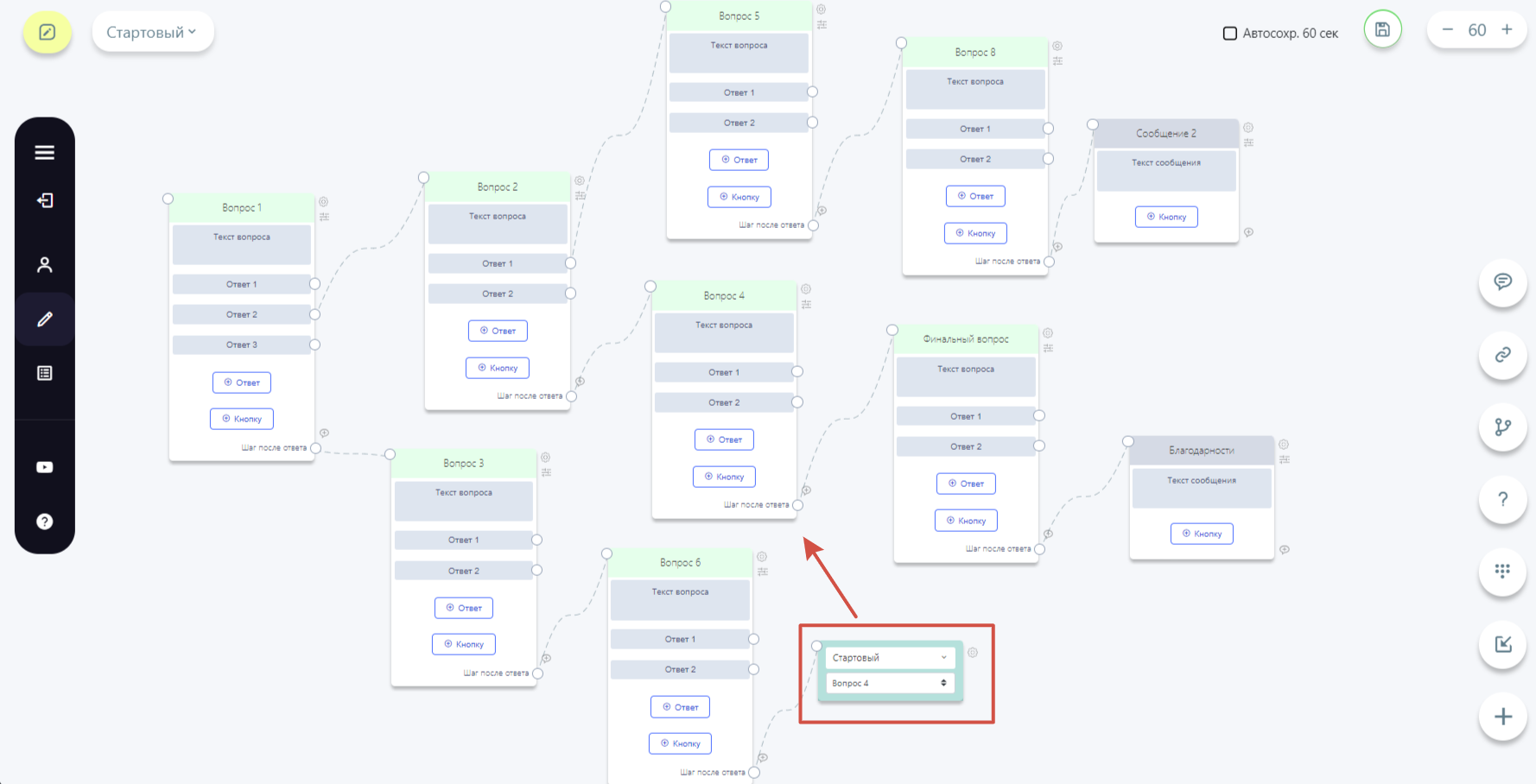Click the save diskette icon
Viewport: 1536px width, 784px height.
(1382, 29)
